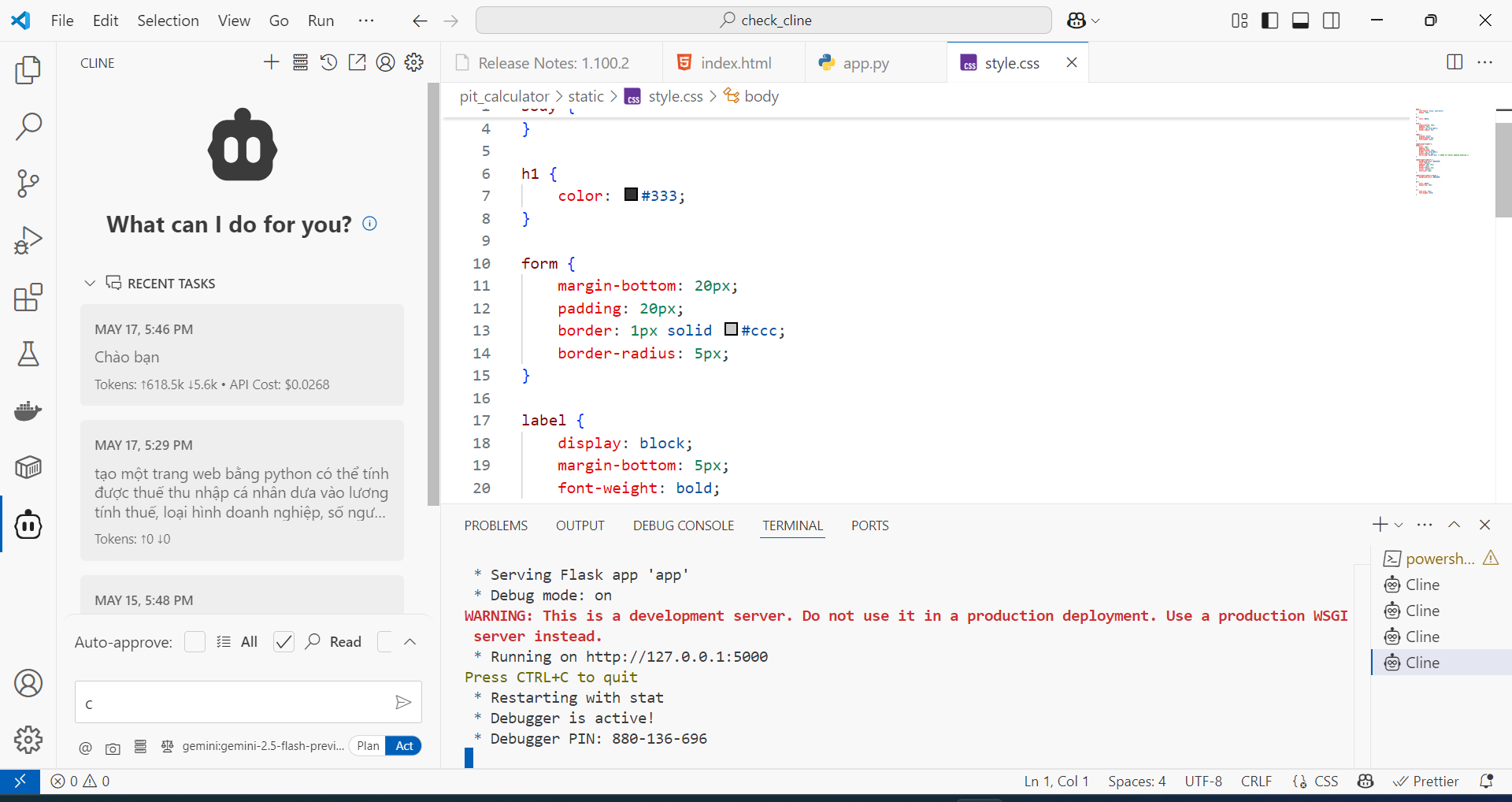Open the 'Chào bạn' recent task

point(242,355)
